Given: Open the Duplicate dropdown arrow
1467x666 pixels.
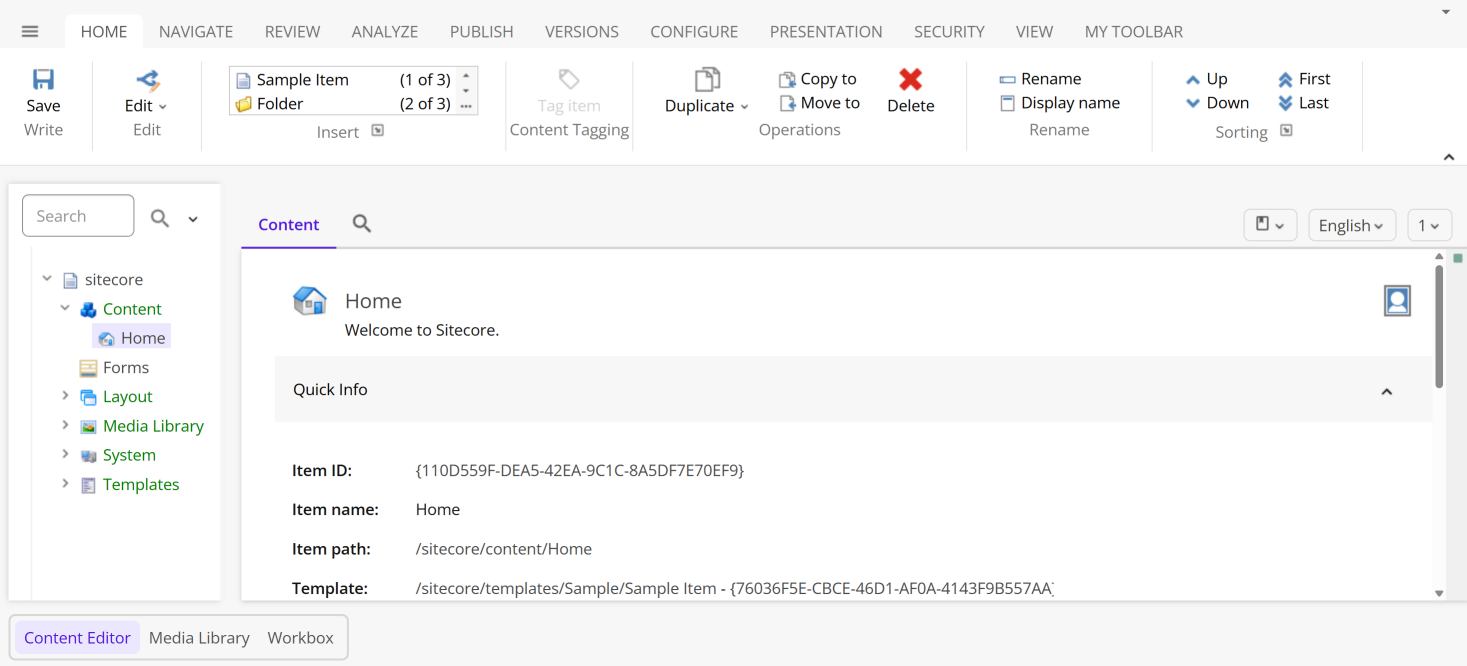Looking at the screenshot, I should pos(744,107).
